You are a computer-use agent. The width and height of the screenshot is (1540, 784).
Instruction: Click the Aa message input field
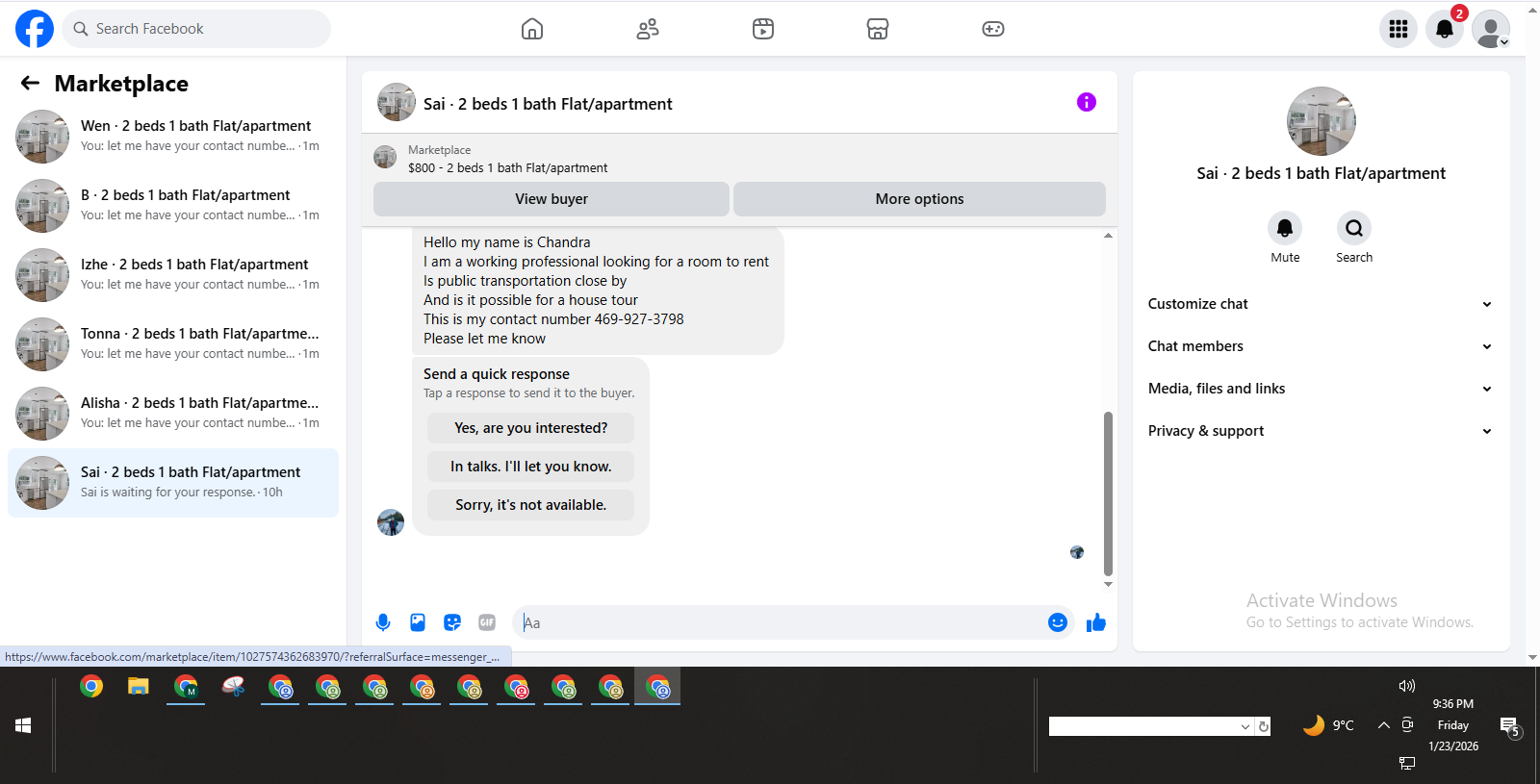780,622
